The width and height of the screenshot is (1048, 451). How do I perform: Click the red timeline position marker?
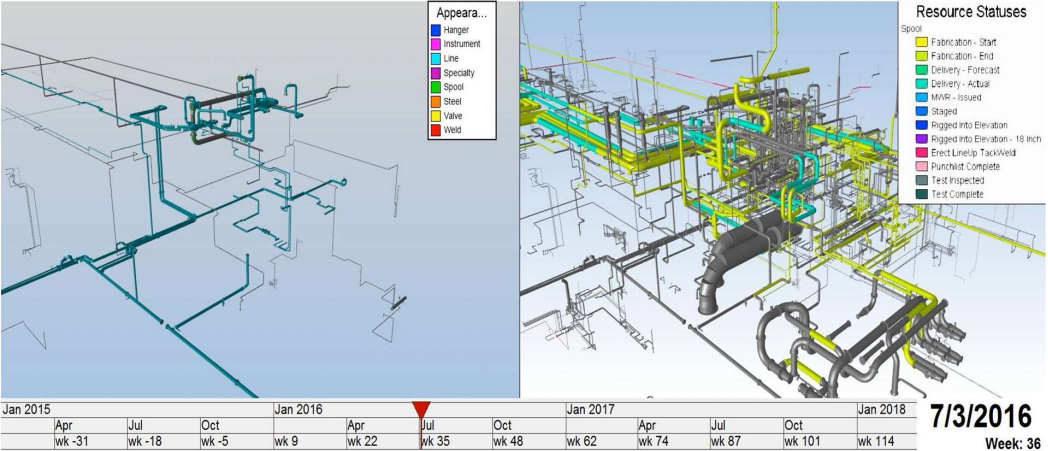click(x=421, y=411)
